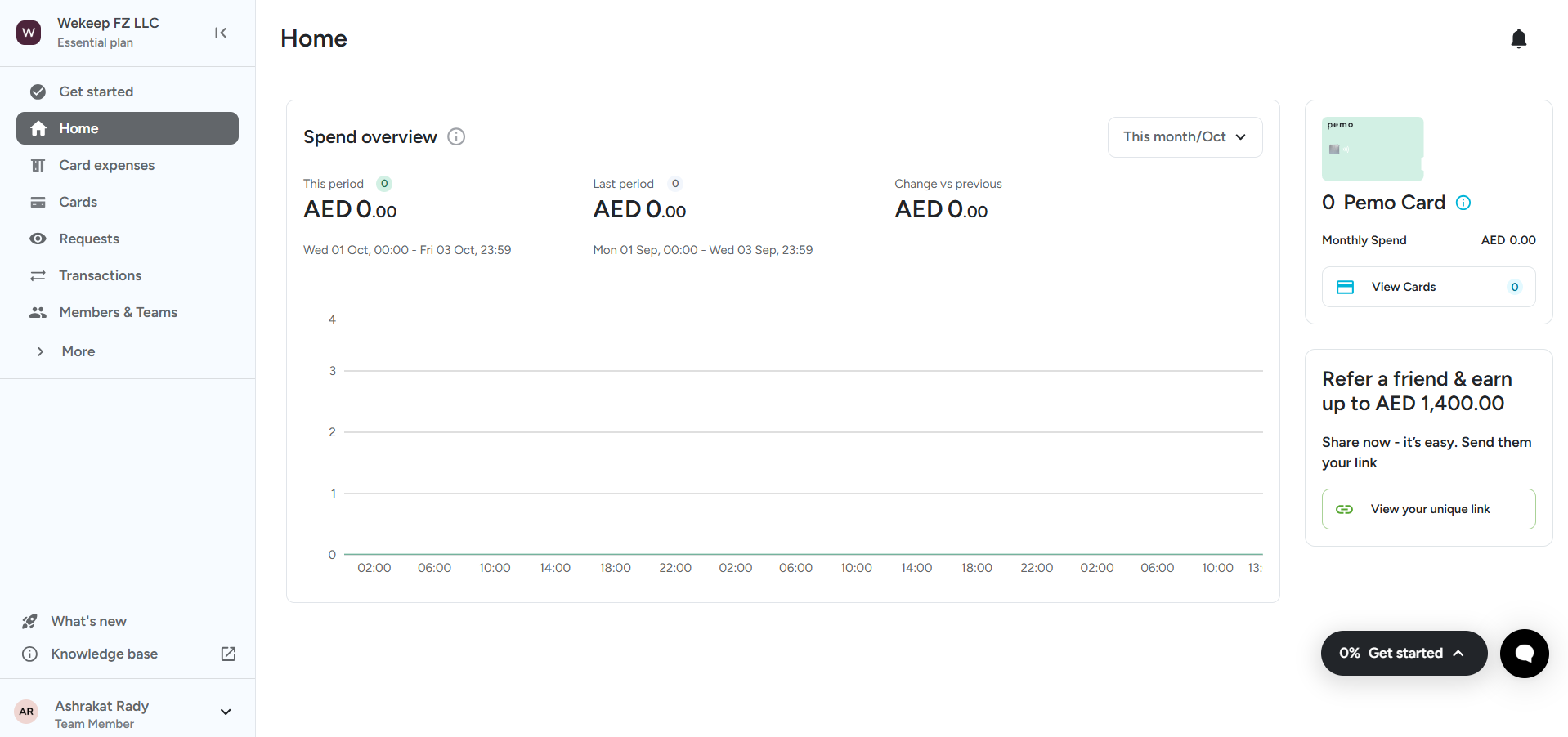The height and width of the screenshot is (737, 1568).
Task: Collapse the sidebar with the arrow icon
Action: point(221,33)
